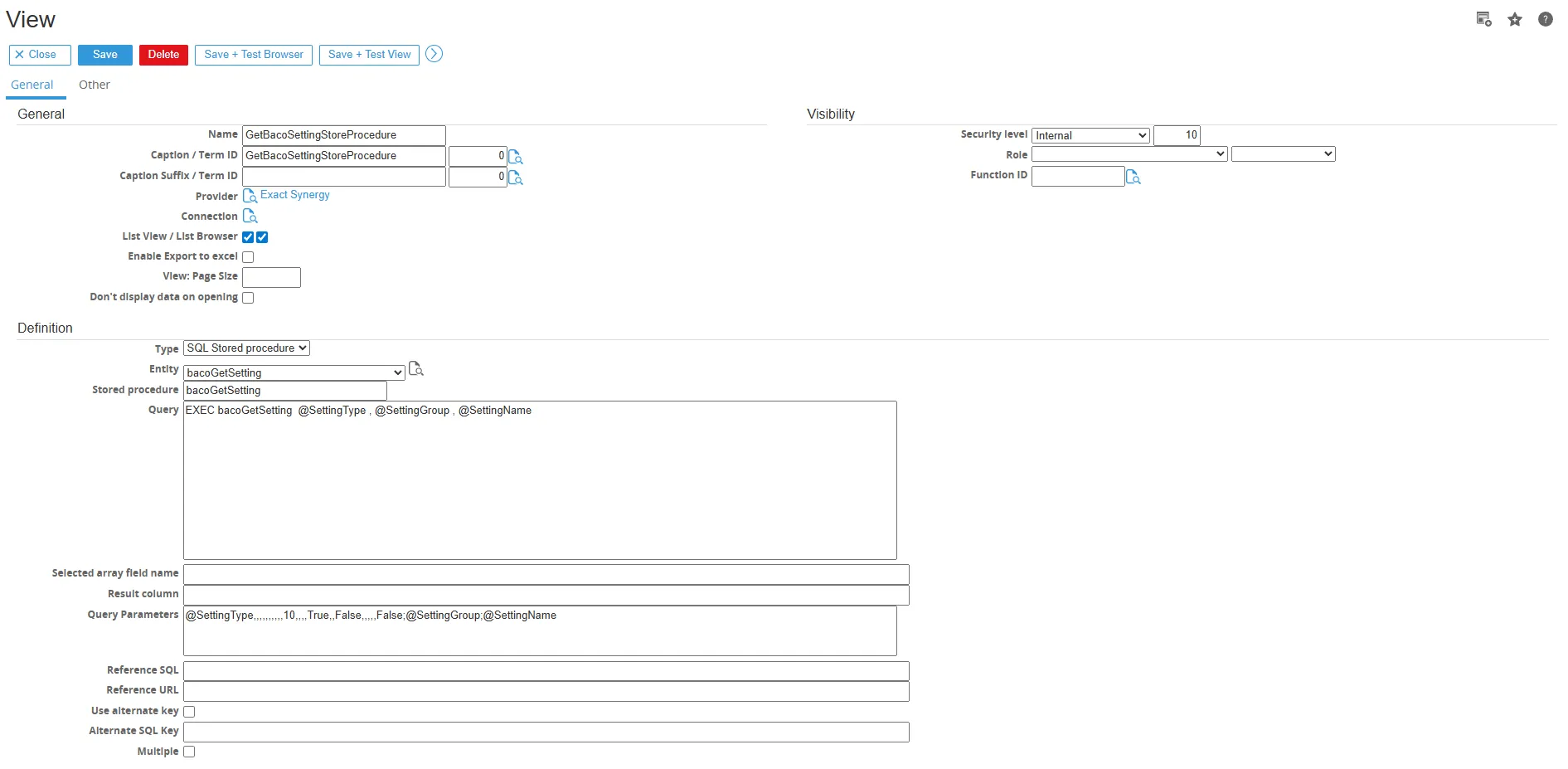The width and height of the screenshot is (1568, 769).
Task: Enable Export to excel checkbox
Action: (x=248, y=257)
